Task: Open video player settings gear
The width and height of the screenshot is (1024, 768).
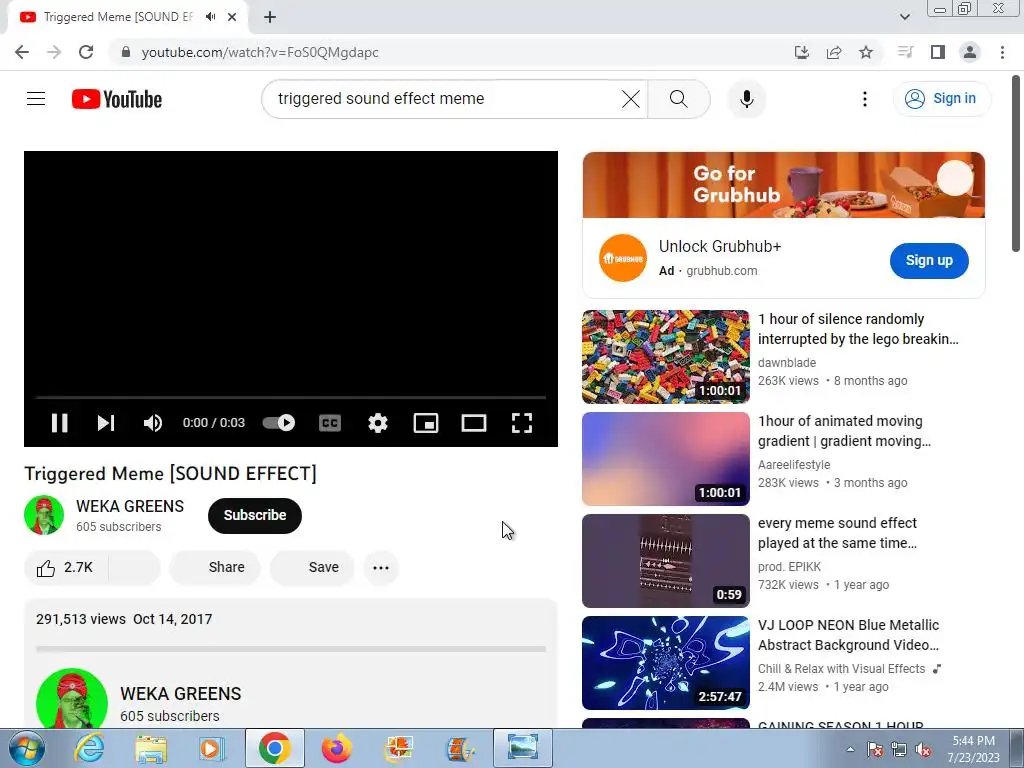Action: [x=377, y=423]
